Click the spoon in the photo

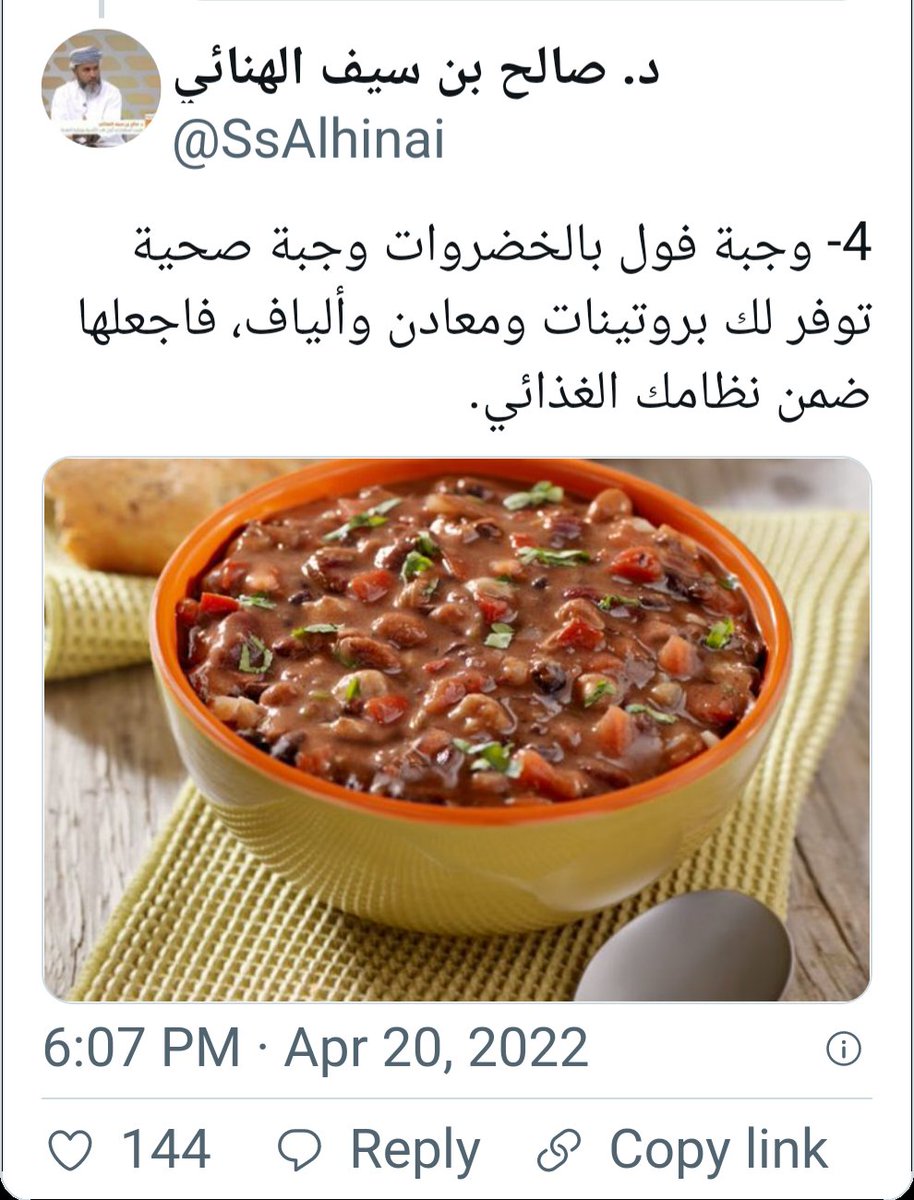(x=684, y=947)
